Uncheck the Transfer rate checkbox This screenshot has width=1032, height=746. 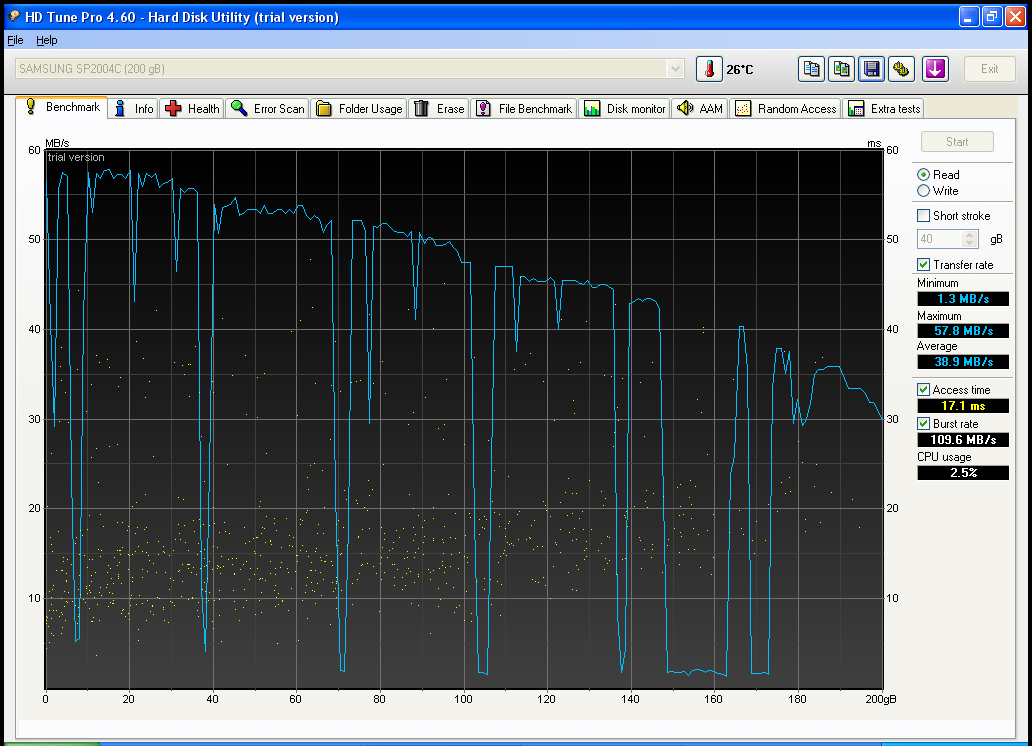924,265
